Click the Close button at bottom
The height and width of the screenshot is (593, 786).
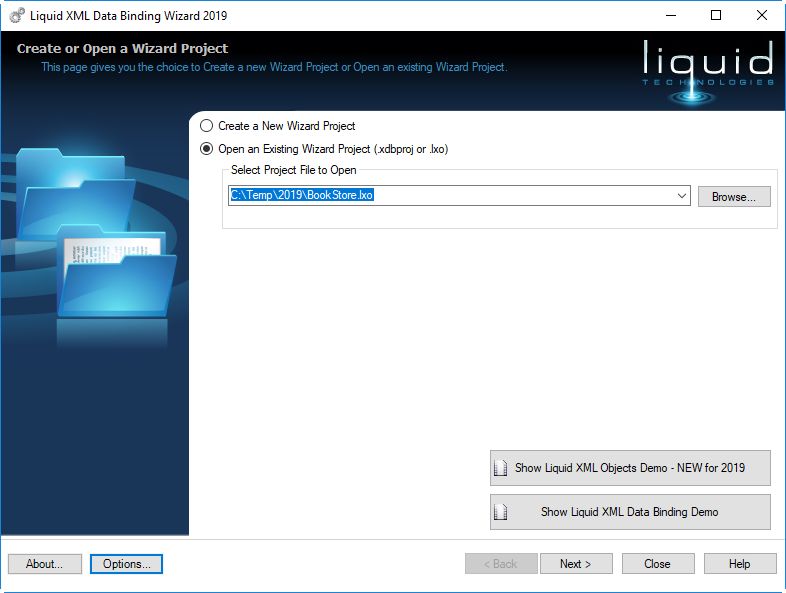[658, 564]
